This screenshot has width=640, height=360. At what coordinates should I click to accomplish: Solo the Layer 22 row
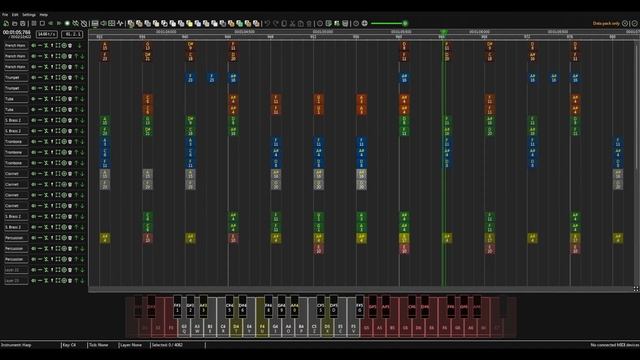[x=52, y=270]
